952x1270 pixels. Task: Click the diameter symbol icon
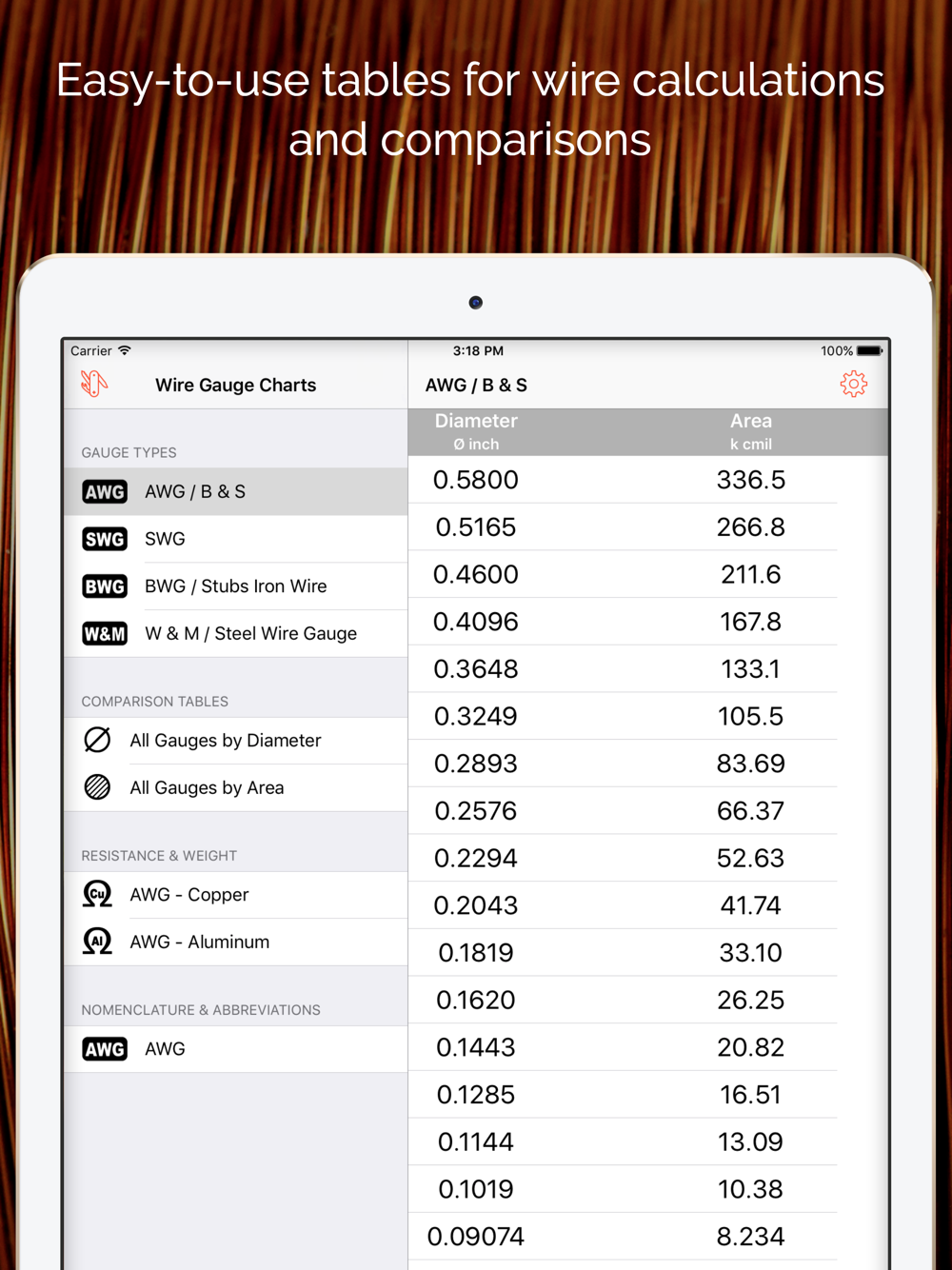click(97, 740)
